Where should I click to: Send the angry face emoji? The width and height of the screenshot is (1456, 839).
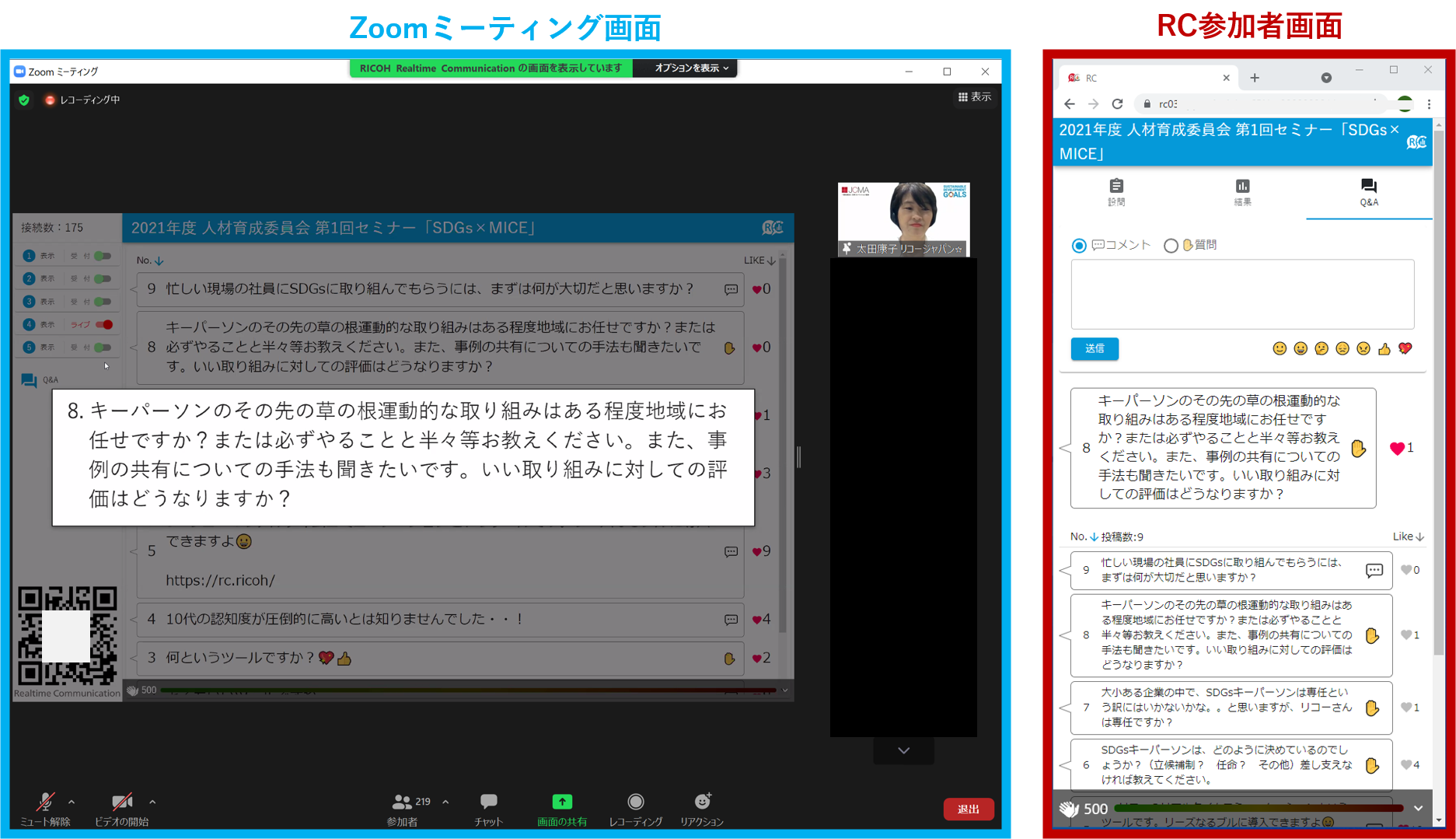(x=1363, y=348)
